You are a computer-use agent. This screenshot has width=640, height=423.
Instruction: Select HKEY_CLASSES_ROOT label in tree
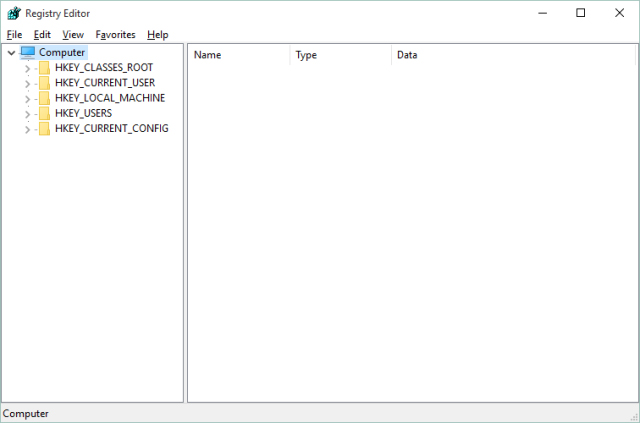pos(104,67)
